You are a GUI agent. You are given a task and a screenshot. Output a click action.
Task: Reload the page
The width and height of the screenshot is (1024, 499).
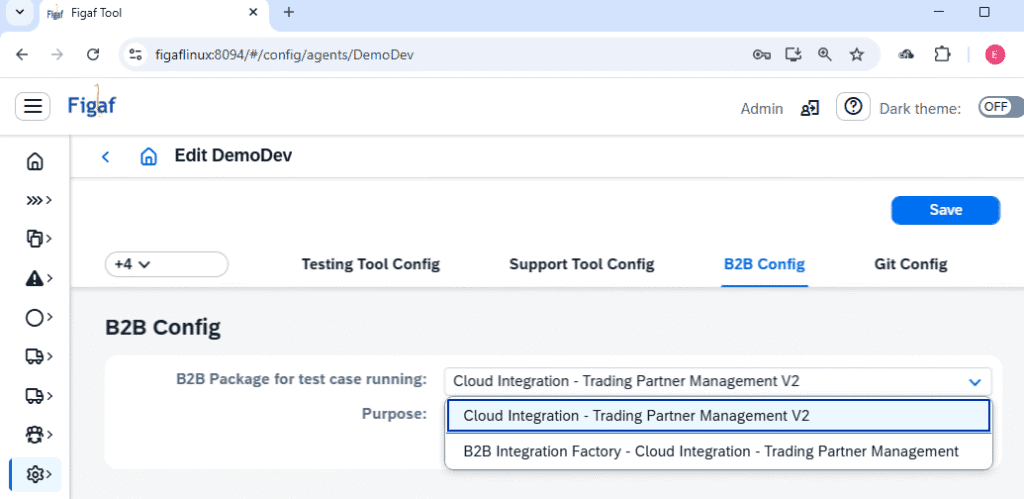(93, 55)
